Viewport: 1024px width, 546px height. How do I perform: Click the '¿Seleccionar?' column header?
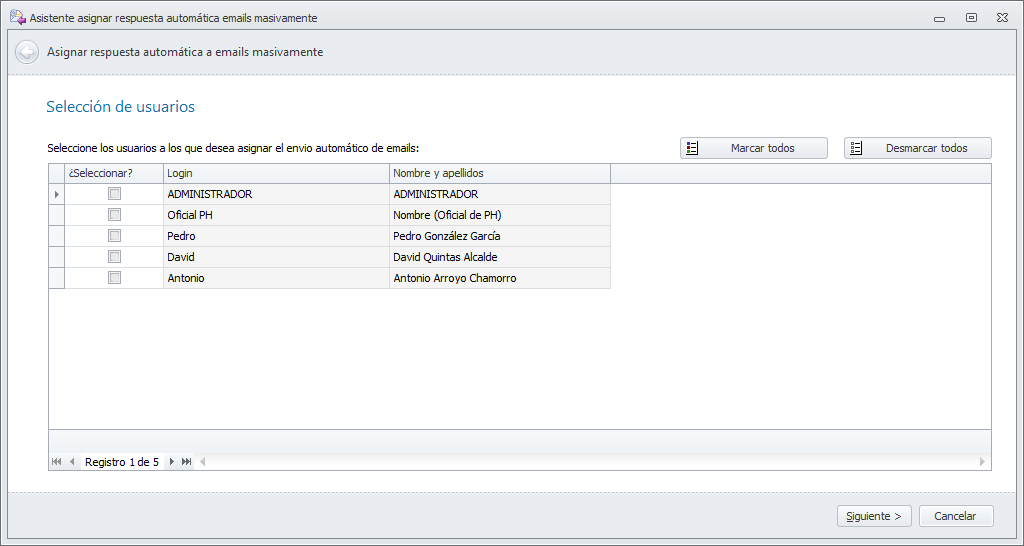click(x=113, y=173)
